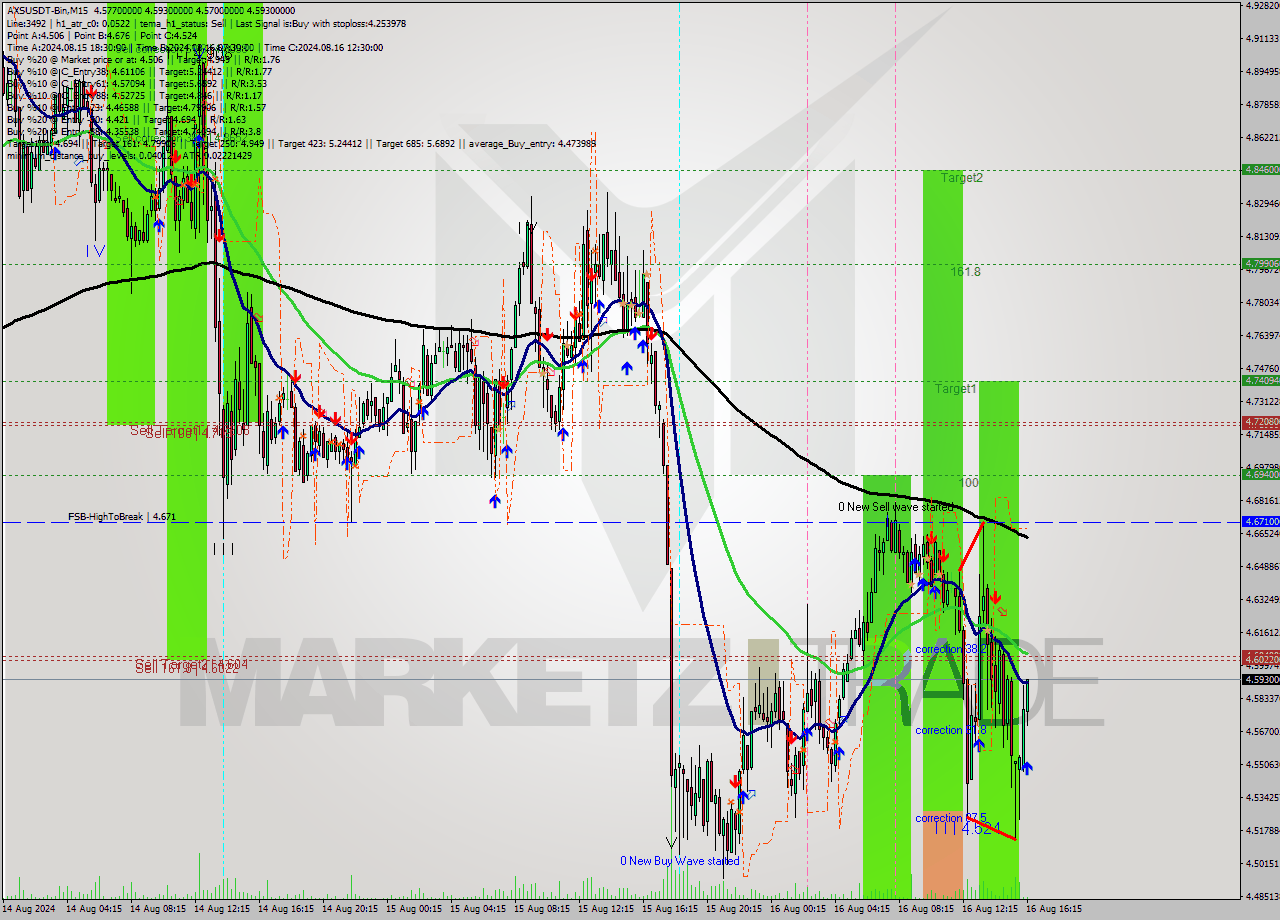Click the 4.61612 price axis value
This screenshot has height=920, width=1280.
(x=1262, y=632)
